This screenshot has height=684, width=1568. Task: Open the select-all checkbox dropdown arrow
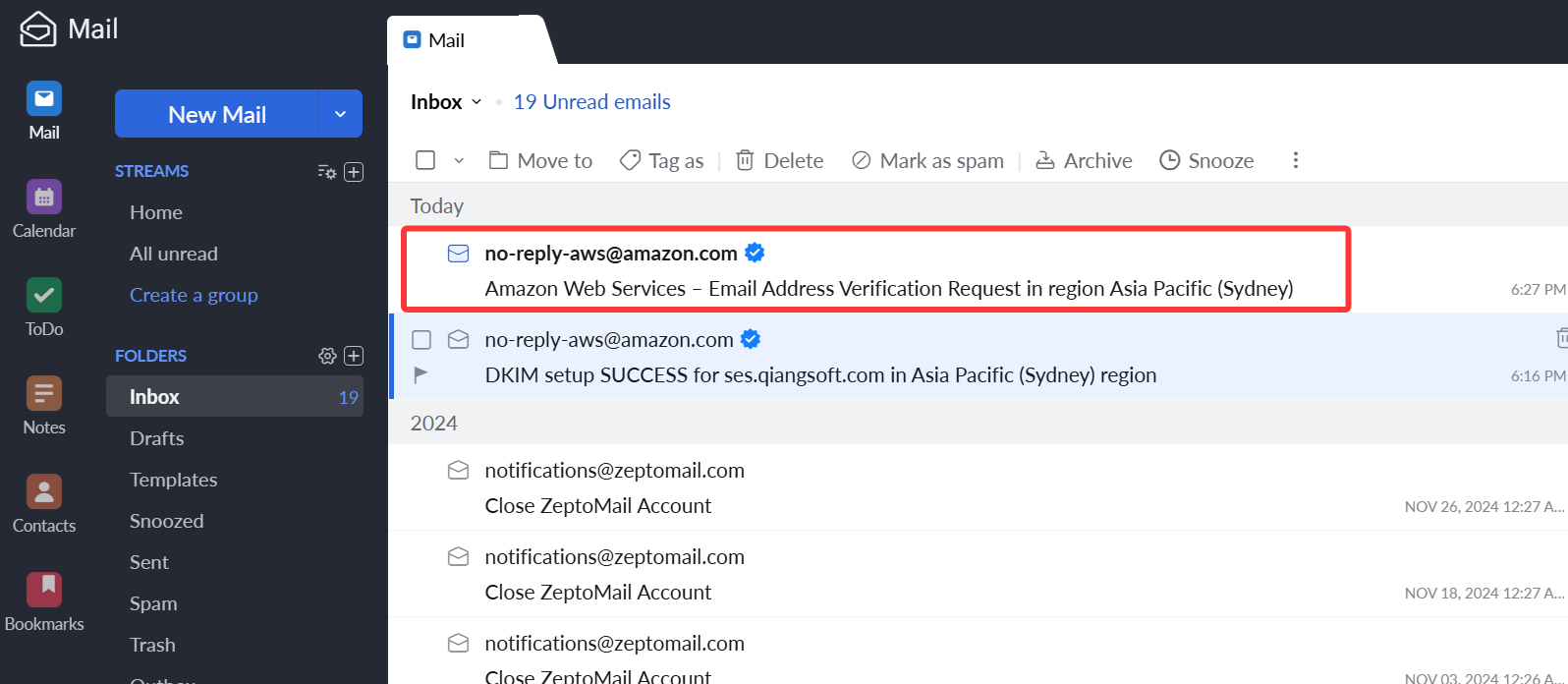(459, 160)
